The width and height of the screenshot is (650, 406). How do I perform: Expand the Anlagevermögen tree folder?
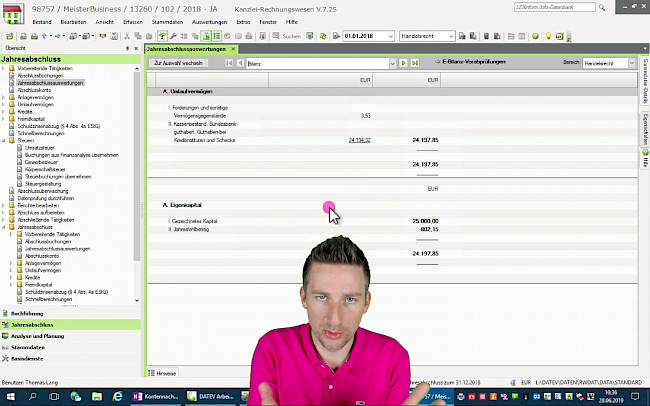pos(5,97)
